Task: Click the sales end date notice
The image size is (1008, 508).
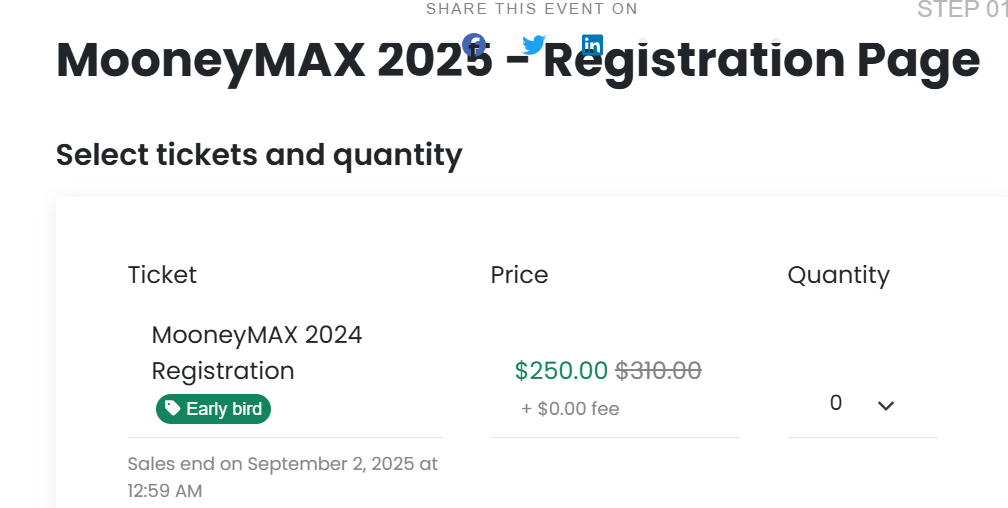Action: (283, 477)
